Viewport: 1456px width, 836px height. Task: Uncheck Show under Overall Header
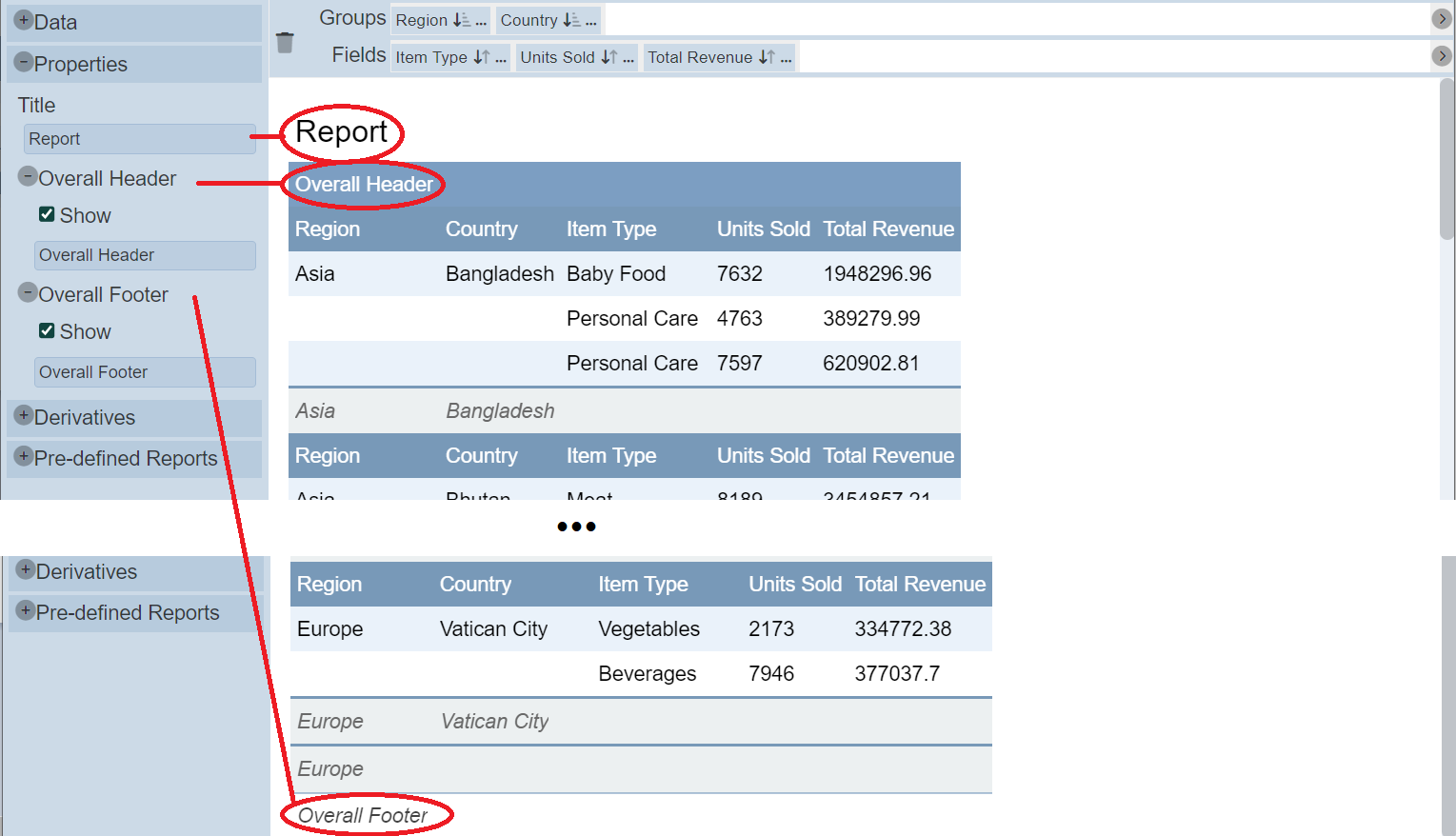47,214
